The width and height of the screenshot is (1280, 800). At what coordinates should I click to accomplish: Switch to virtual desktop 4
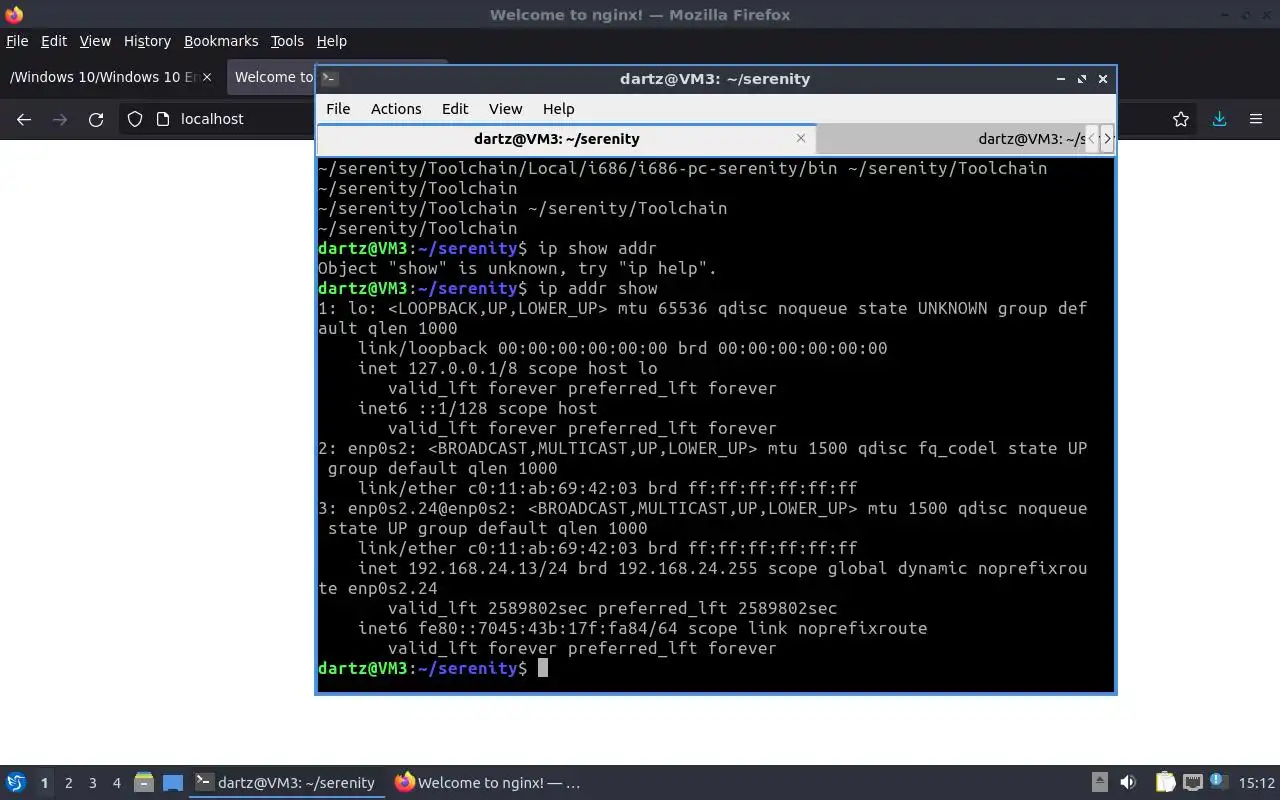click(116, 783)
